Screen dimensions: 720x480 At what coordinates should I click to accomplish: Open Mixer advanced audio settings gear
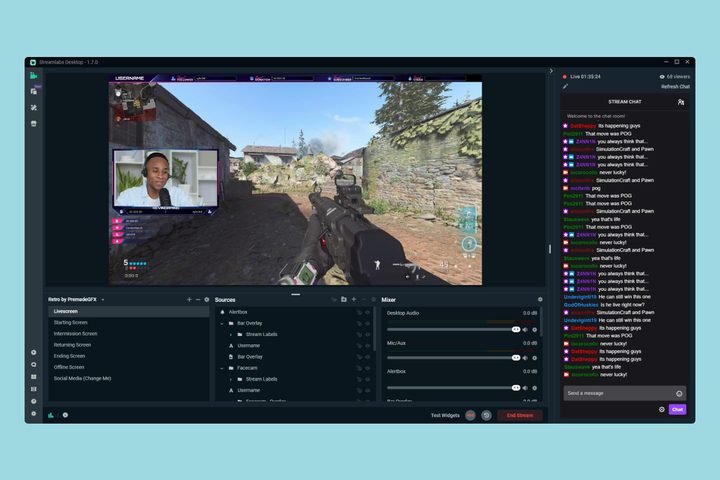[x=540, y=299]
